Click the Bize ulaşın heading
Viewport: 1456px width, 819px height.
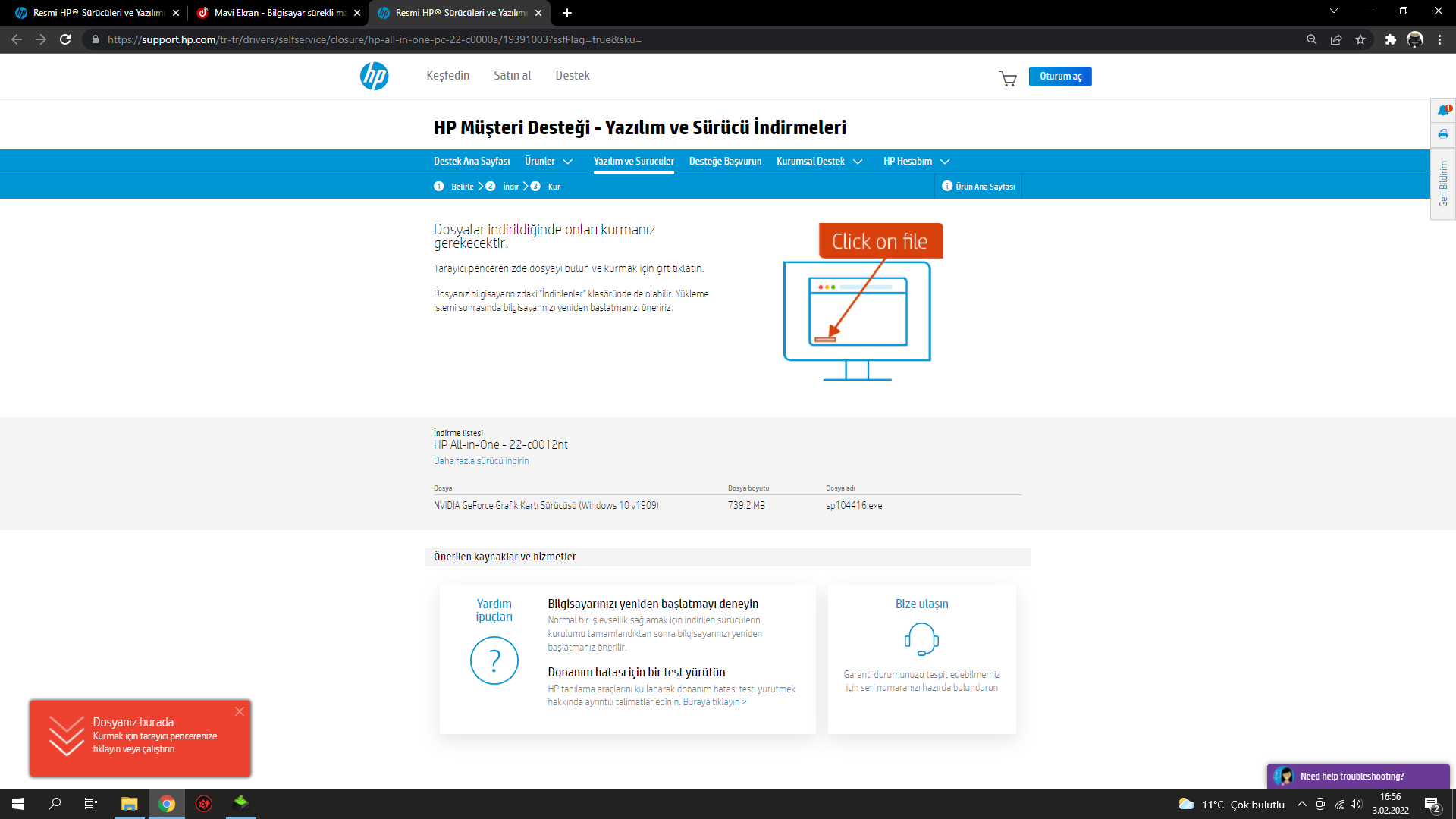pyautogui.click(x=921, y=604)
